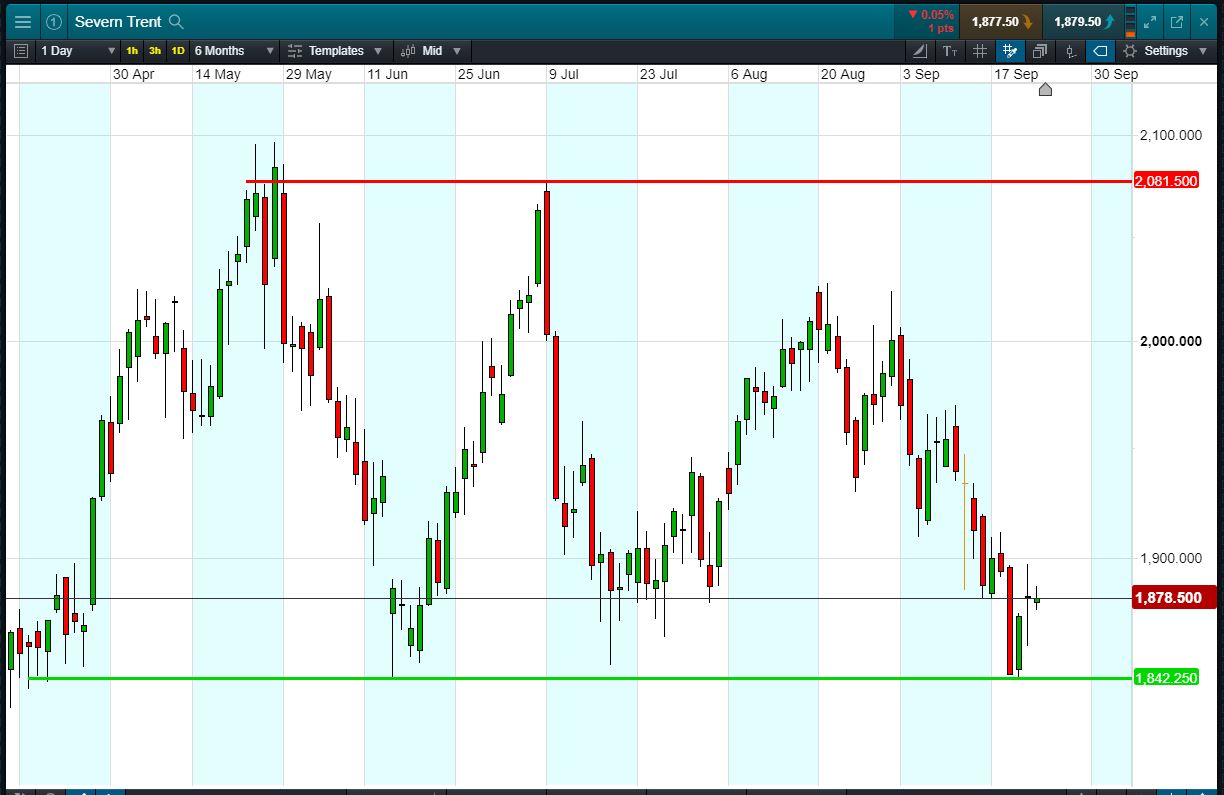Open the Mid price type dropdown
Viewport: 1224px width, 795px height.
pyautogui.click(x=433, y=51)
